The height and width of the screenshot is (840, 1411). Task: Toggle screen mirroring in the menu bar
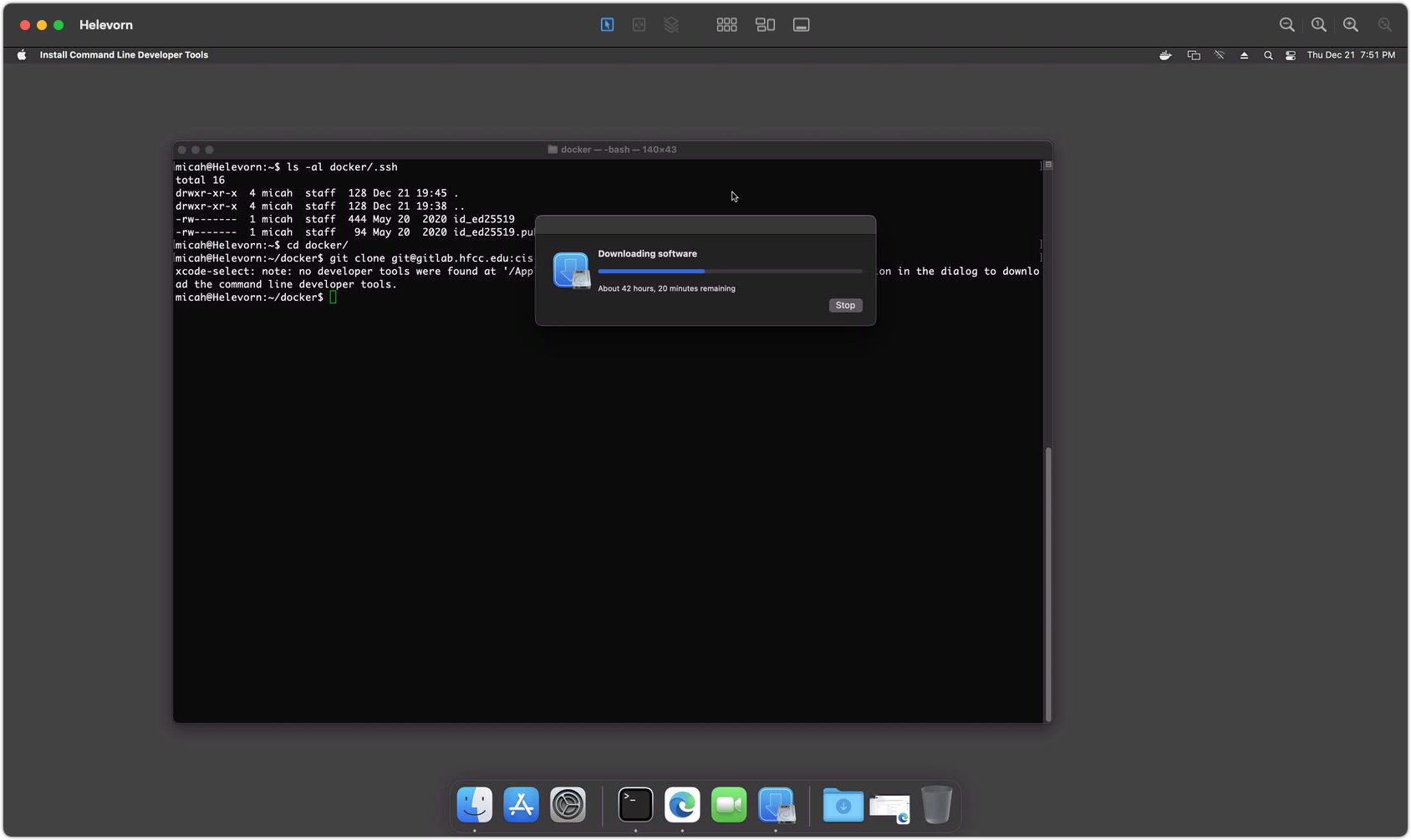(1193, 55)
